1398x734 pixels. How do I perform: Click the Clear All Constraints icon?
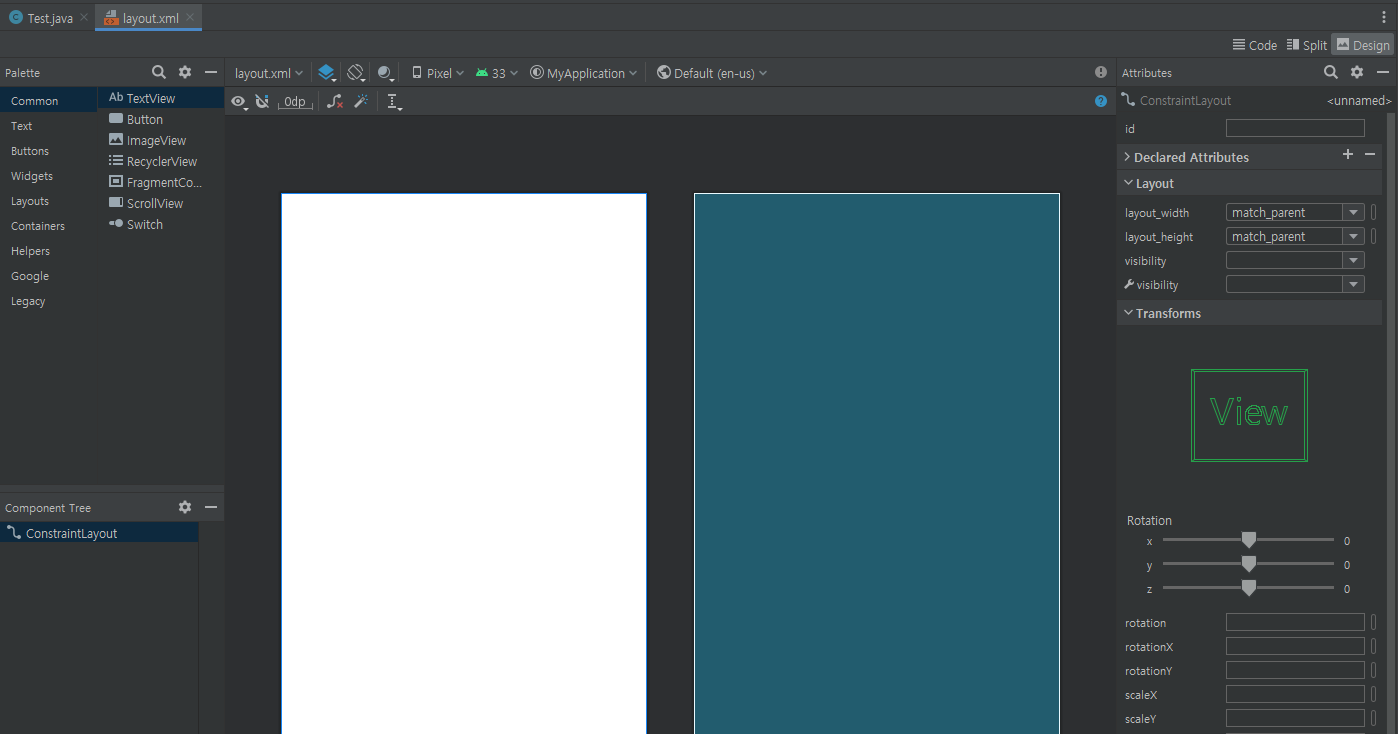click(336, 102)
